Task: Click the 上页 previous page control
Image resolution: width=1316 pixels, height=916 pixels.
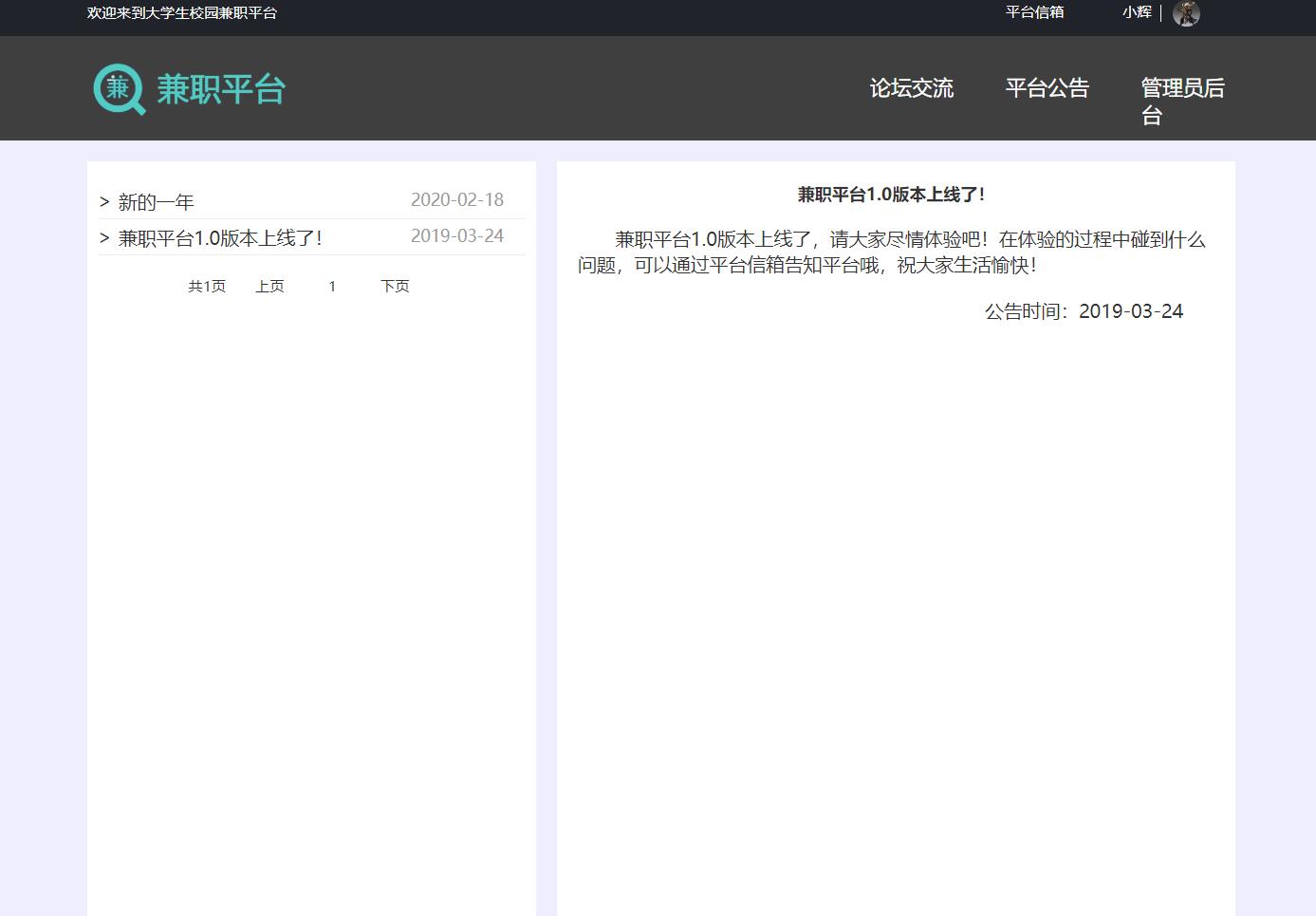Action: click(x=269, y=286)
